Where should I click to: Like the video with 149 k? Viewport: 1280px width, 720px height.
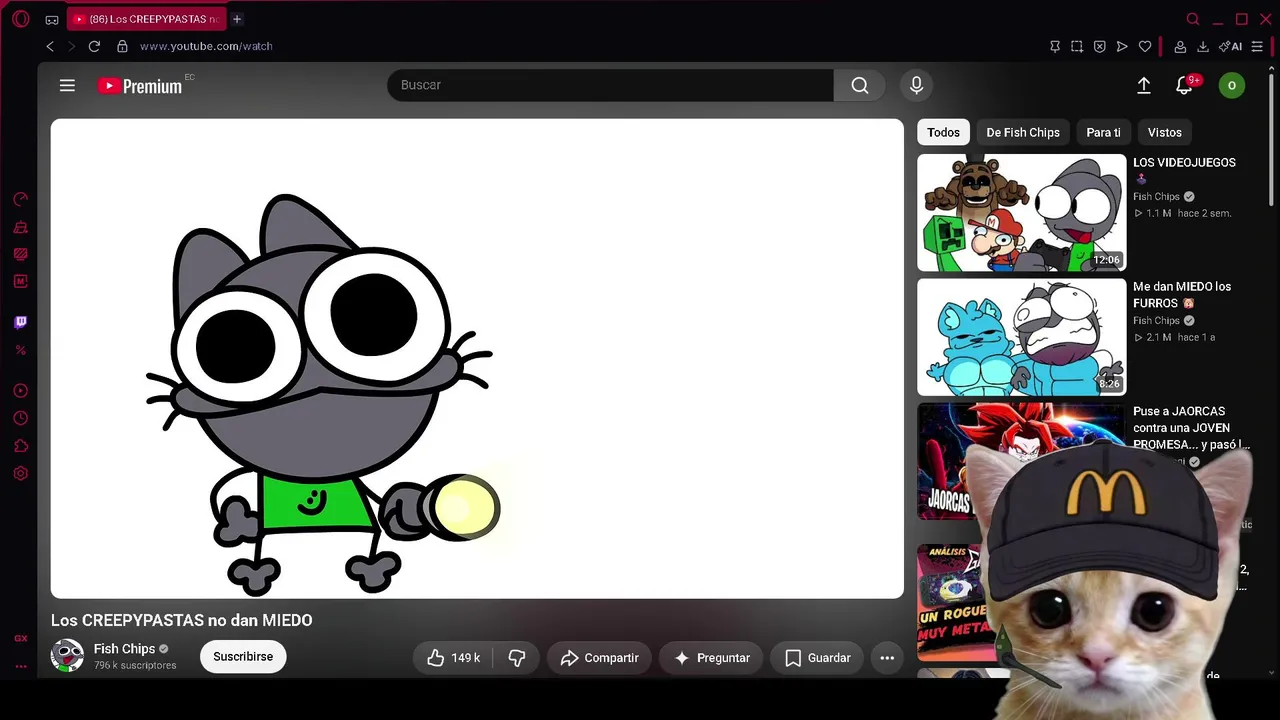453,658
